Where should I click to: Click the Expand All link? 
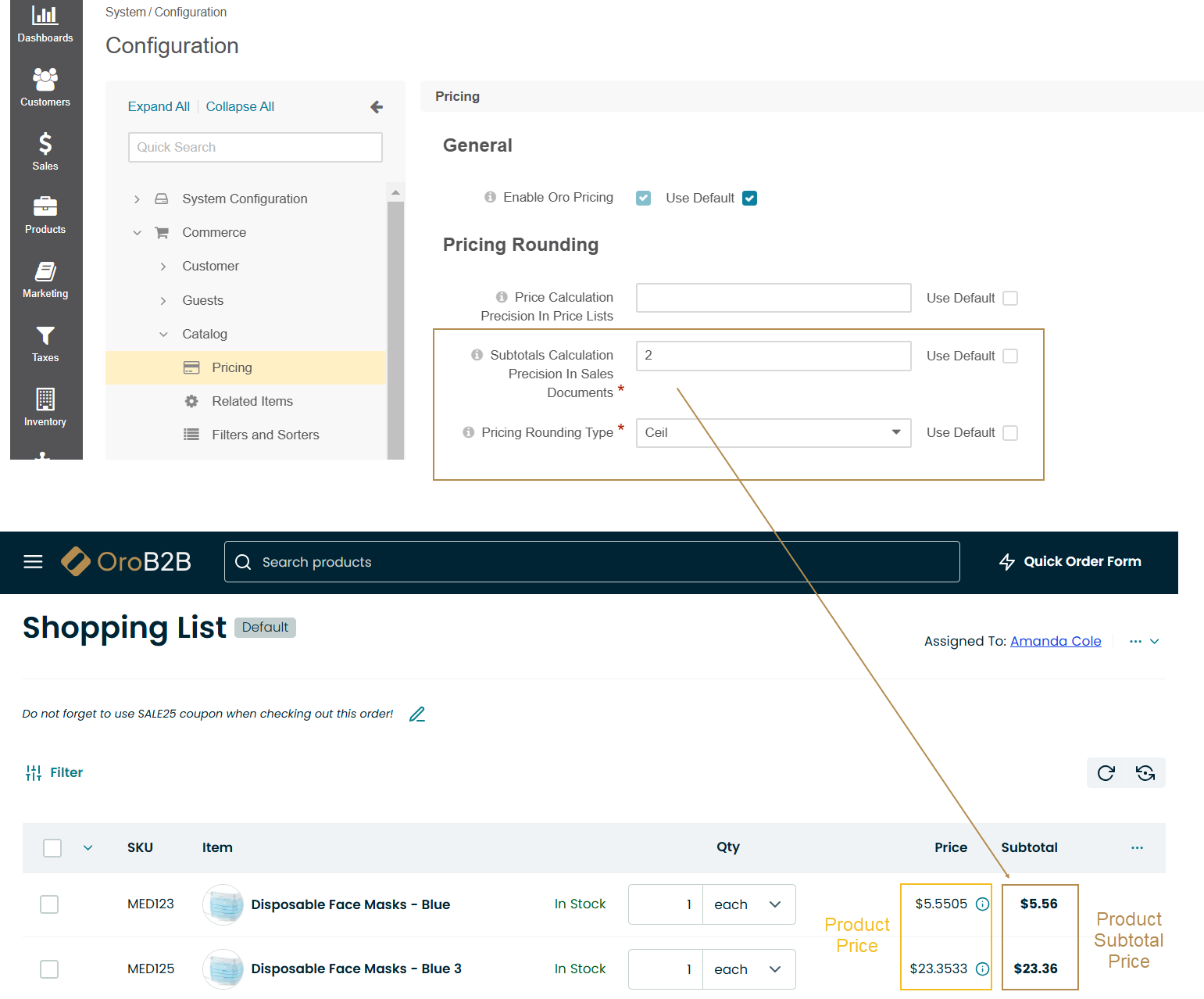pyautogui.click(x=159, y=106)
